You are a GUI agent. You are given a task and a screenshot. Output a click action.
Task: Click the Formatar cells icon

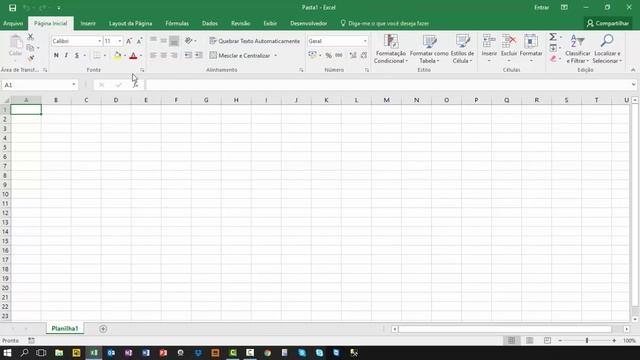[531, 49]
